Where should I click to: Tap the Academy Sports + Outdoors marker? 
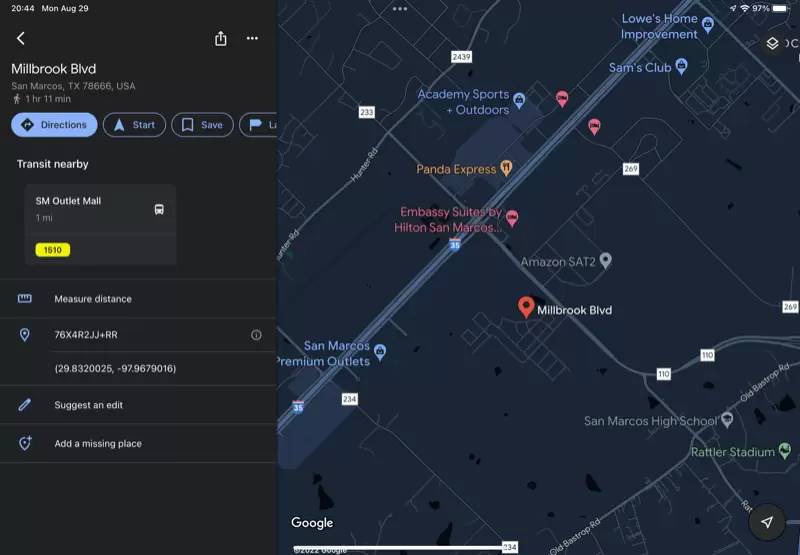[x=519, y=100]
